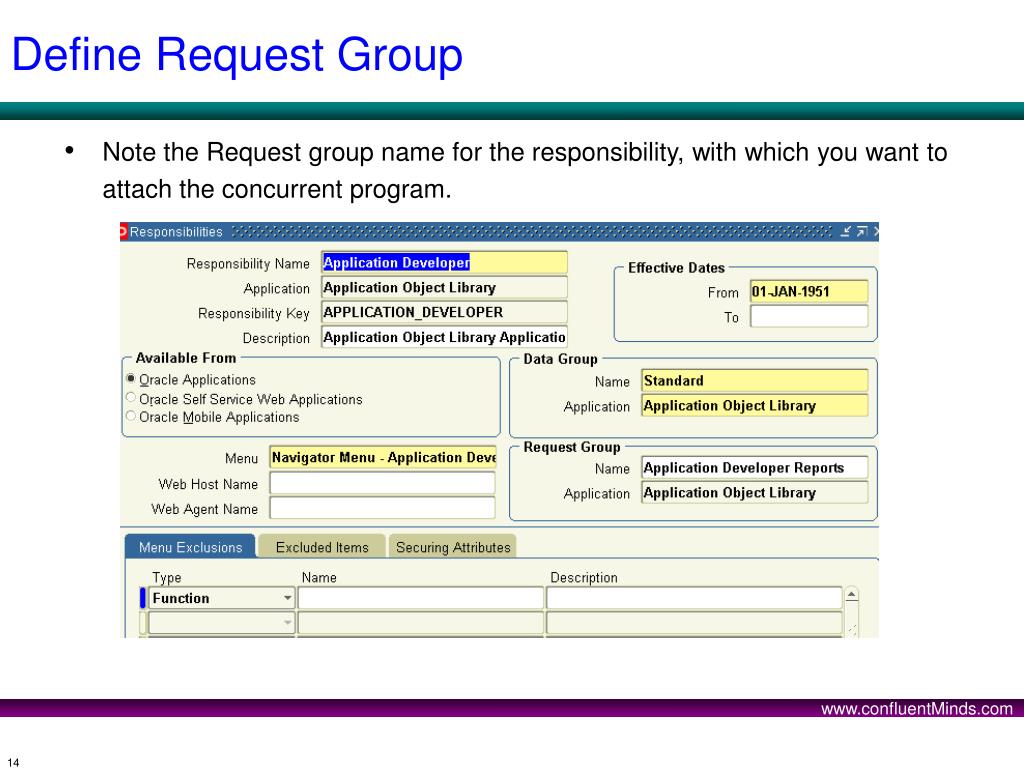1024x768 pixels.
Task: Click the Responsibilities window title text
Action: [x=176, y=232]
